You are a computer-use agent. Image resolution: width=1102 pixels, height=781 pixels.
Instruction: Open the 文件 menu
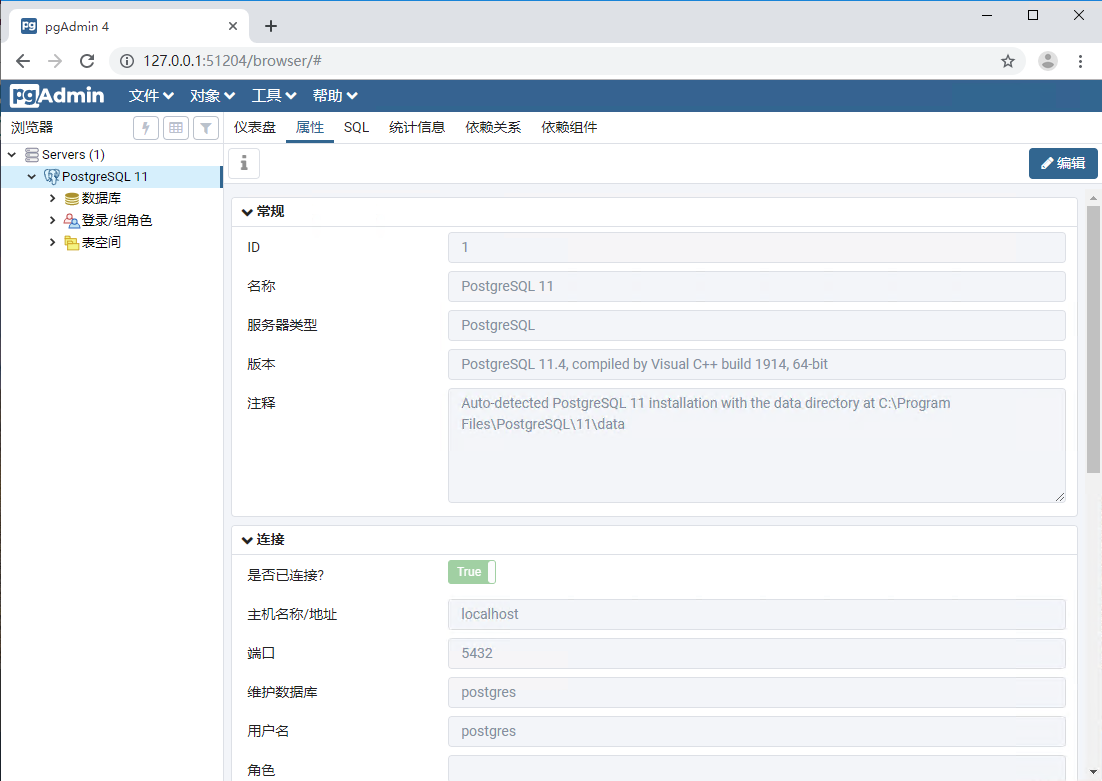pyautogui.click(x=151, y=96)
